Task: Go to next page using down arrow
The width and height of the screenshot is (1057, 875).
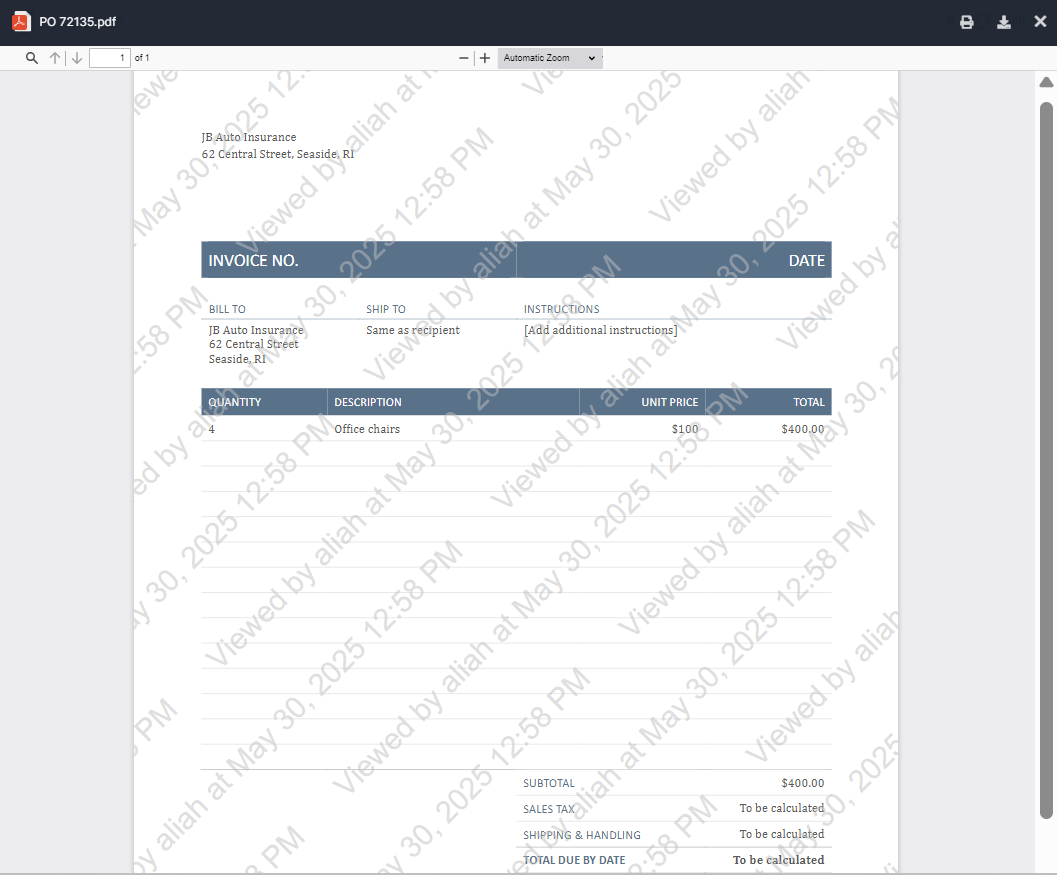Action: click(77, 58)
